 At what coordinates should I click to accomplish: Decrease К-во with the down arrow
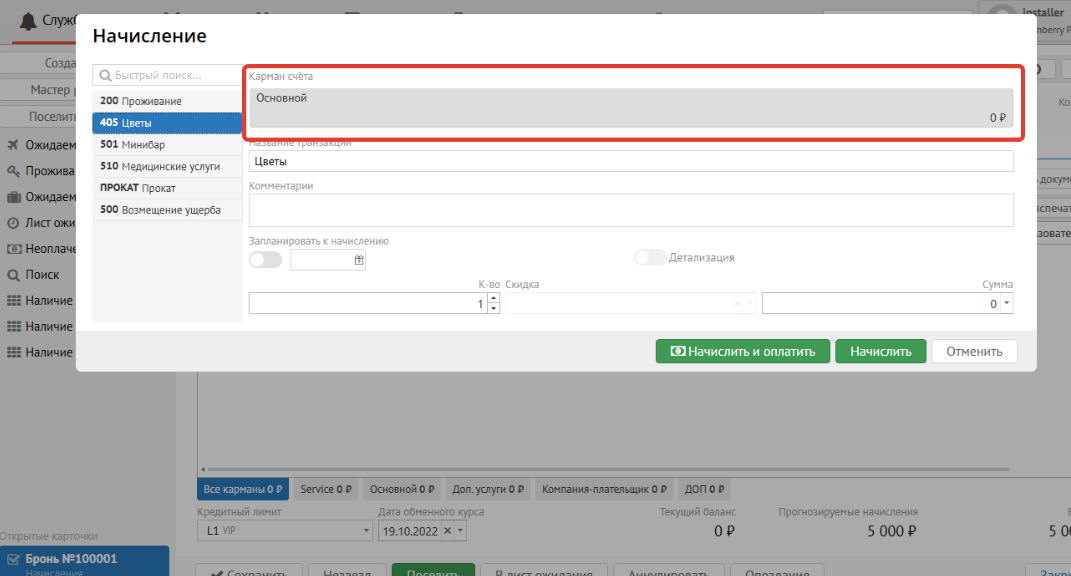click(493, 309)
